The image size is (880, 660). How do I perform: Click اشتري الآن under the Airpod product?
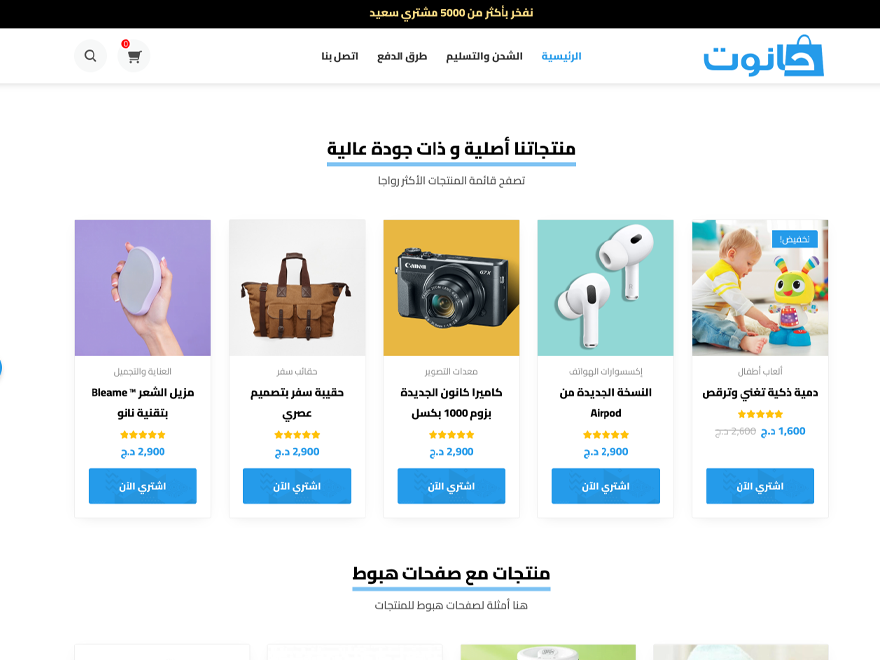(606, 486)
